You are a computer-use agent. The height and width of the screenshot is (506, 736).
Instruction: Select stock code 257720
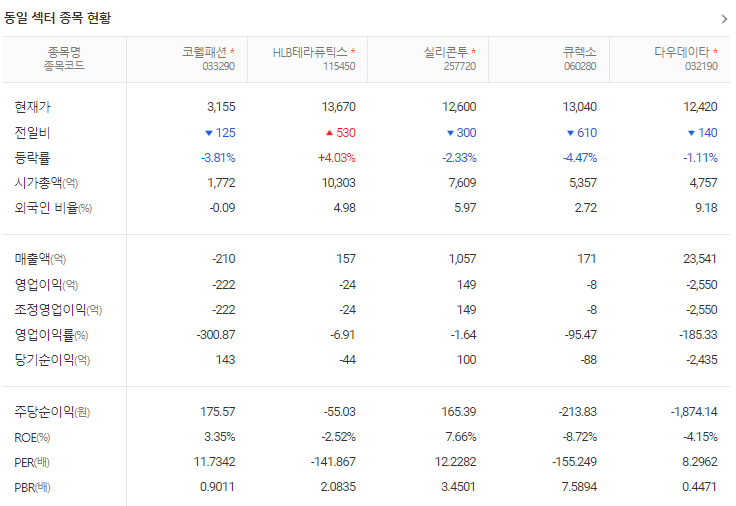tap(460, 66)
